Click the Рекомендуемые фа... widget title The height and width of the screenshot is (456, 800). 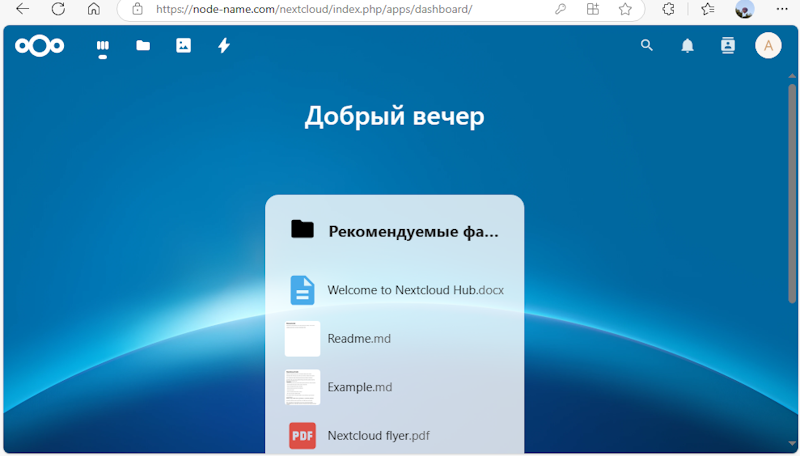tap(413, 232)
